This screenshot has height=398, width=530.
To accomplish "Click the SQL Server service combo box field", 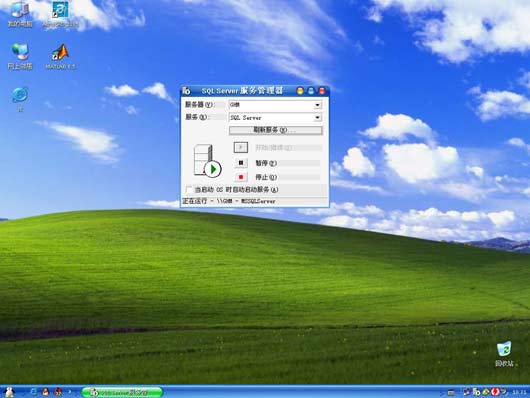I will [x=275, y=118].
